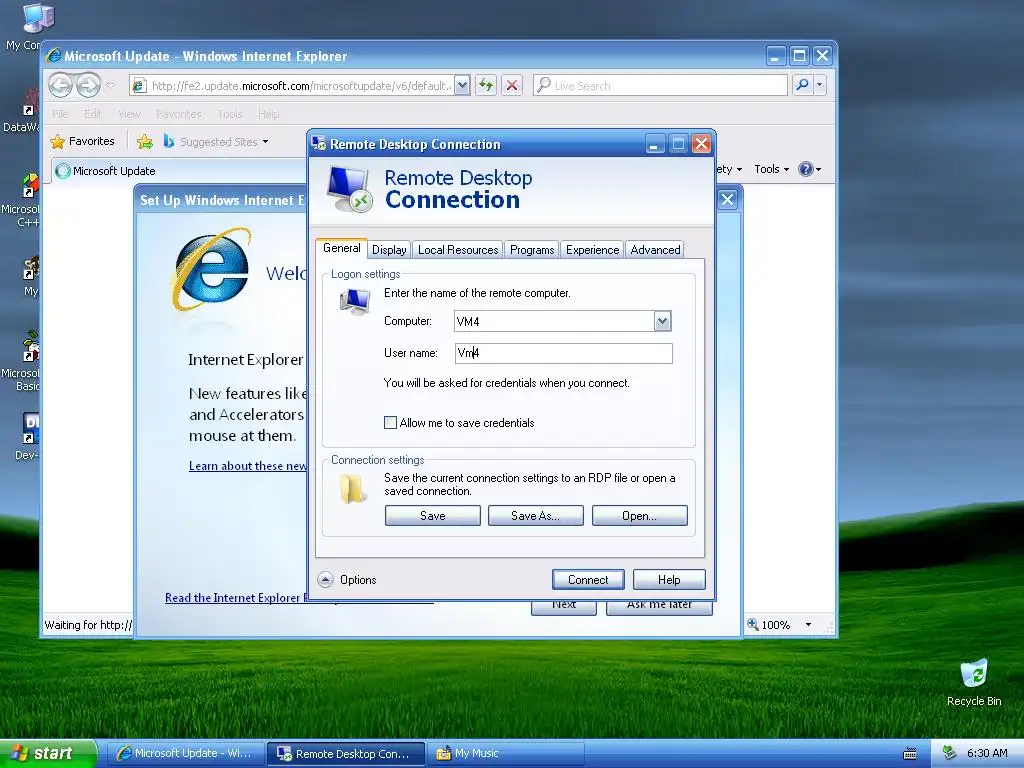Click the IE logo in setup dialog
Image resolution: width=1024 pixels, height=768 pixels.
212,269
